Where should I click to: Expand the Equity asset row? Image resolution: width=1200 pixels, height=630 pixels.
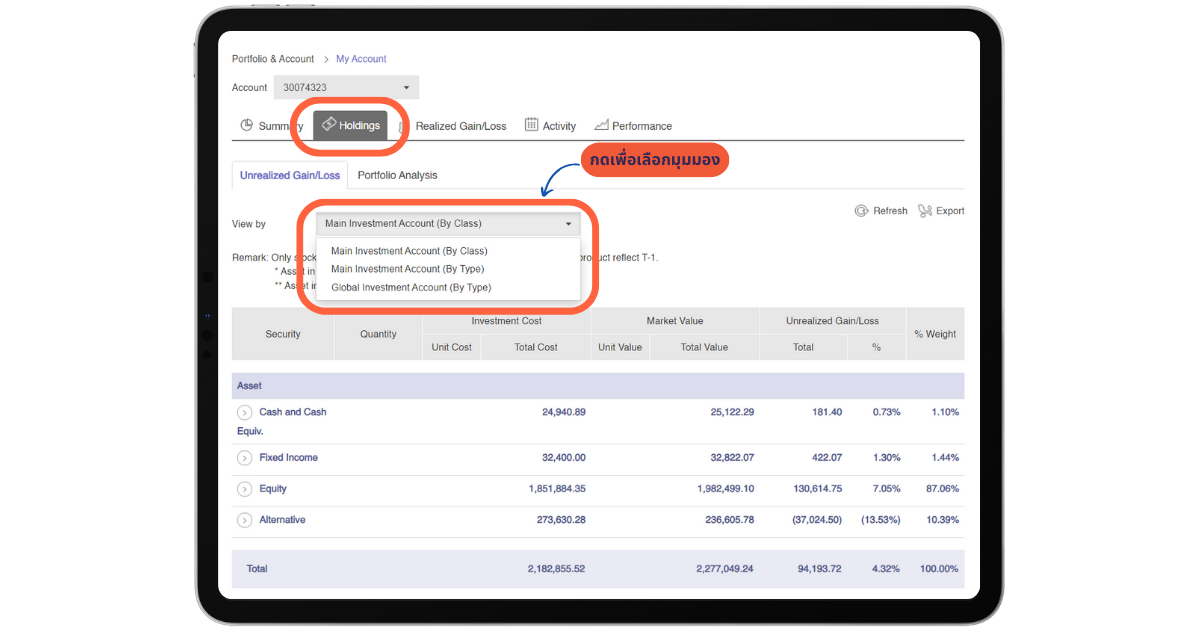point(245,489)
